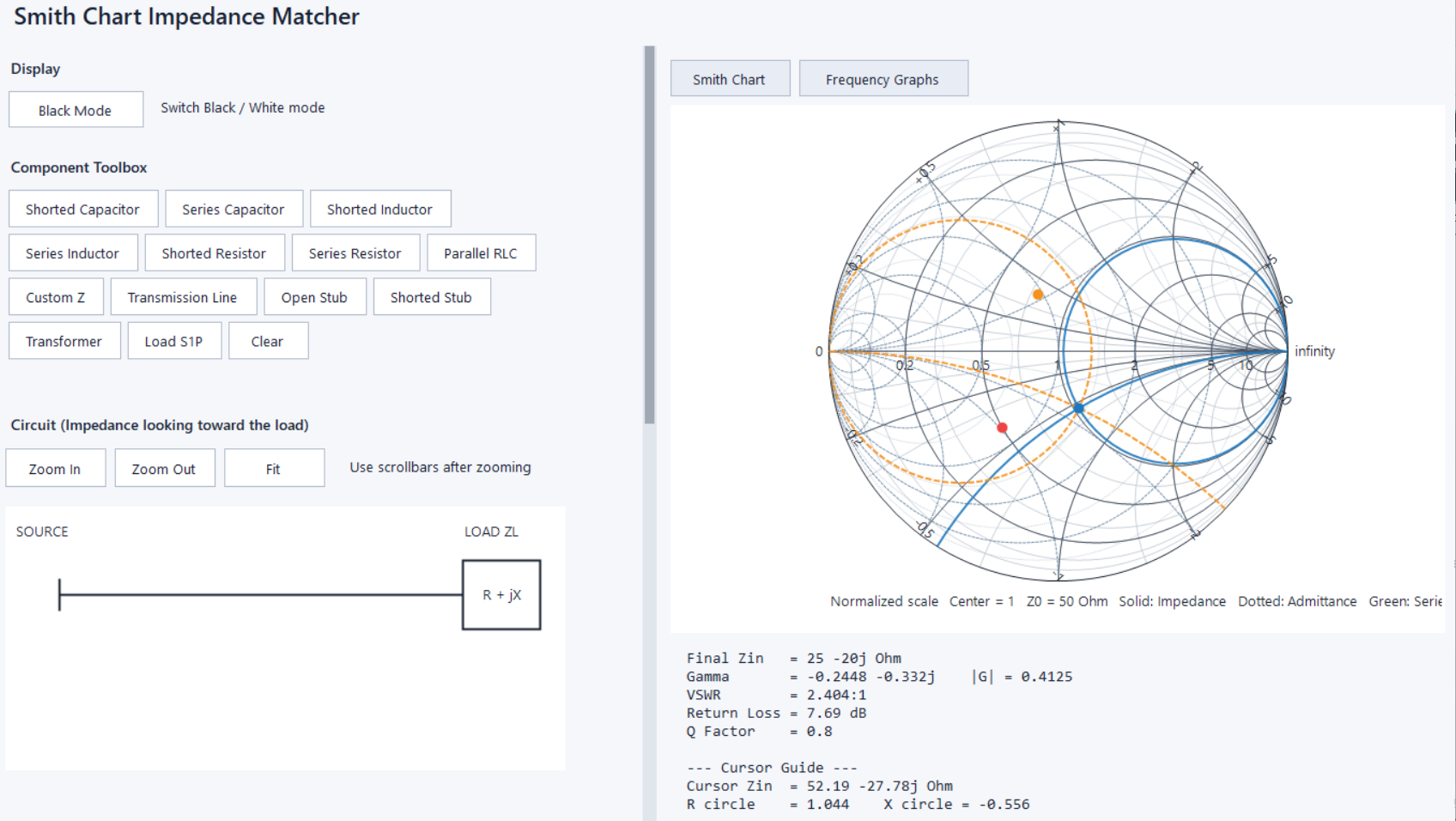This screenshot has height=821, width=1456.
Task: Click the vertical panel scrollbar
Action: tap(650, 234)
